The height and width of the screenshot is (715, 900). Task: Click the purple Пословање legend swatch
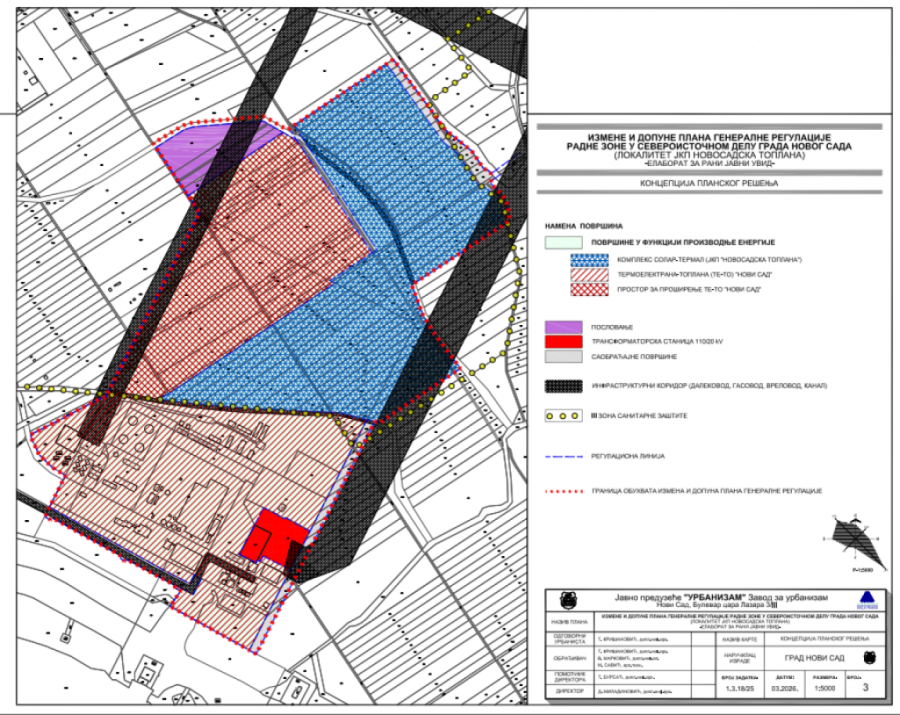tap(565, 326)
